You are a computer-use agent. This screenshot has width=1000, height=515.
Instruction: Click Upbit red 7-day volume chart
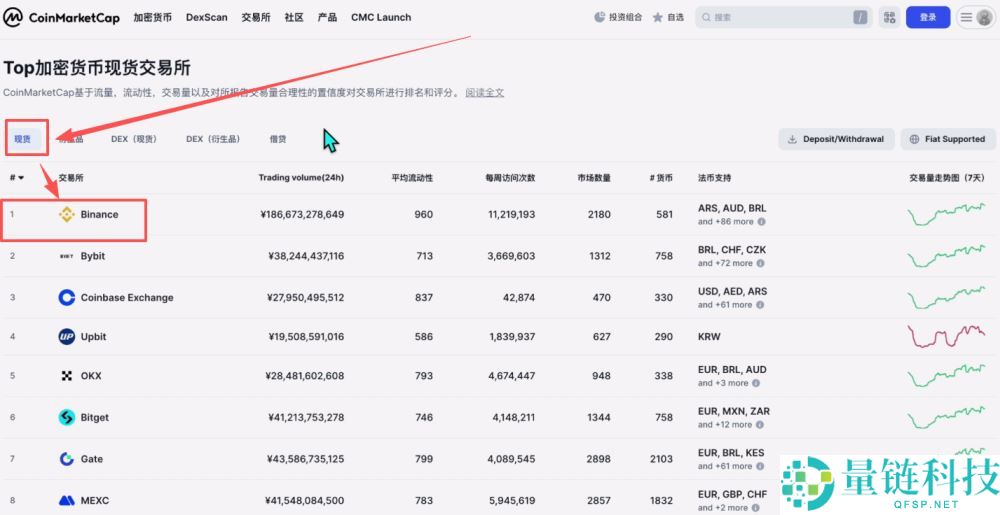(x=946, y=336)
